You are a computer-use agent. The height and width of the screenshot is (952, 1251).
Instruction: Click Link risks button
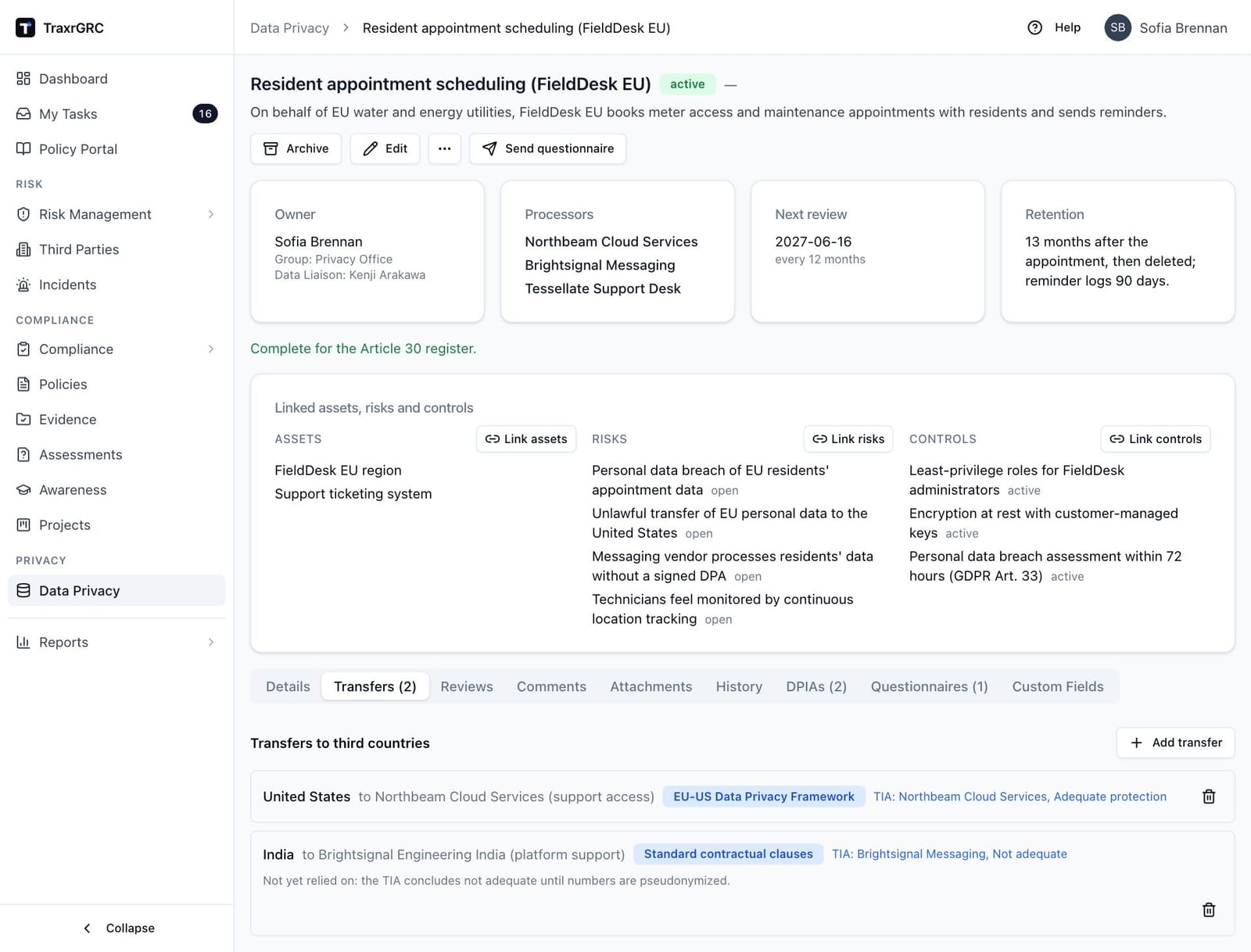point(848,439)
